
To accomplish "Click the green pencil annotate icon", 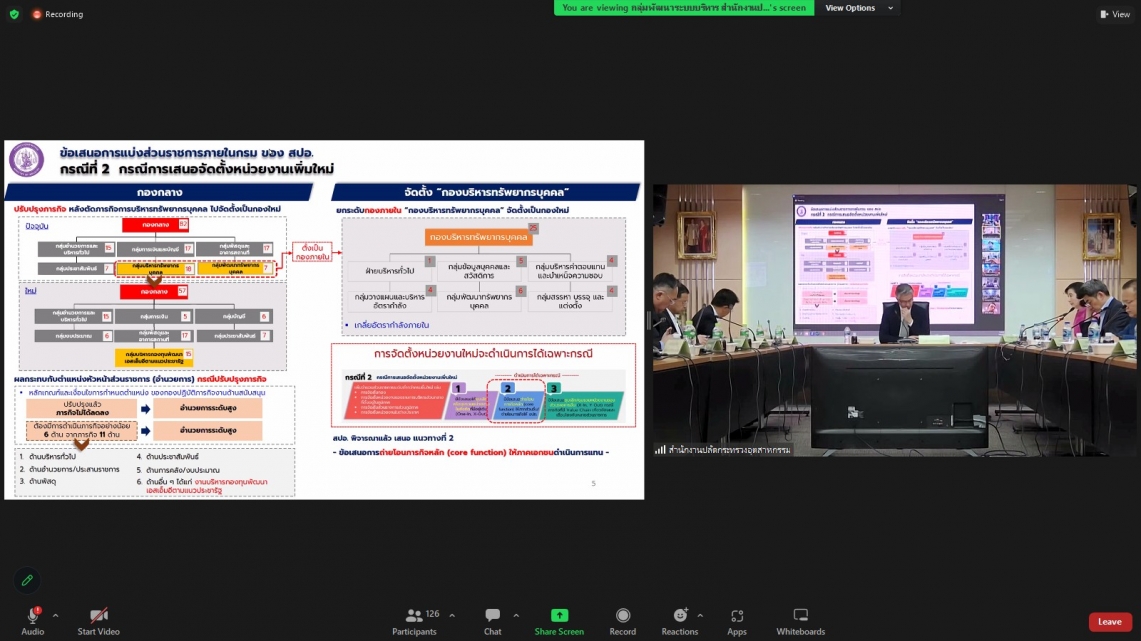I will point(27,581).
